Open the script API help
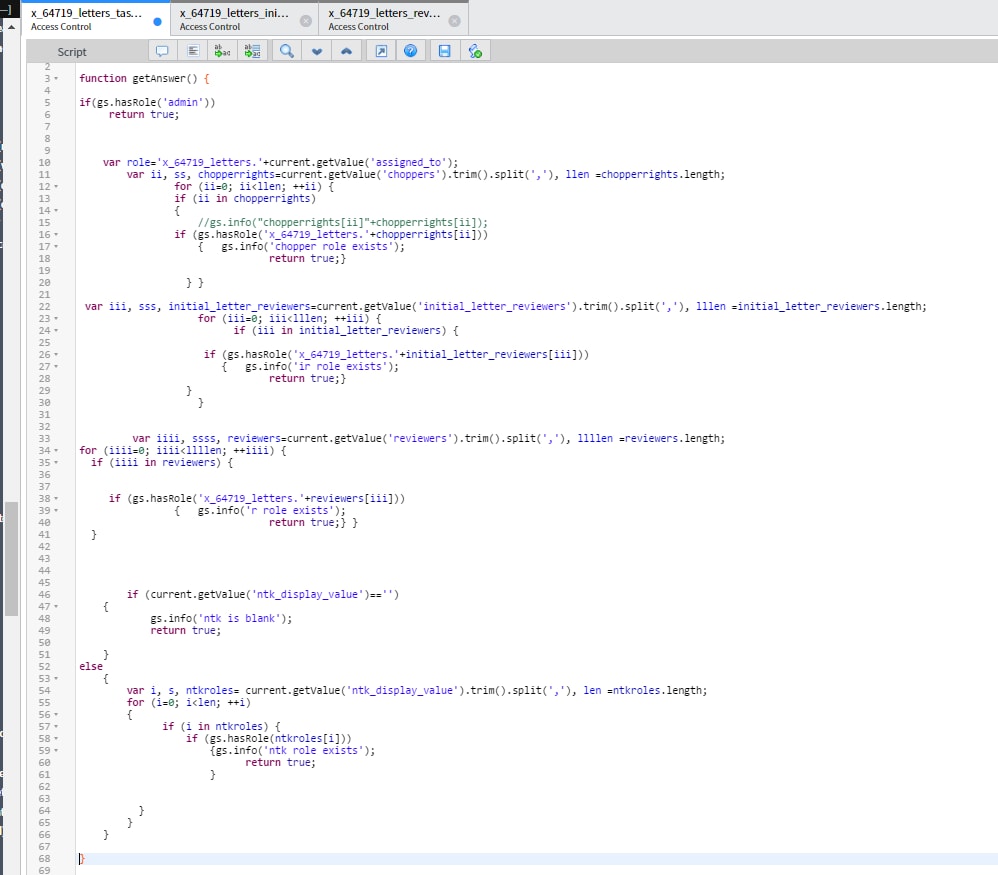 pyautogui.click(x=411, y=50)
